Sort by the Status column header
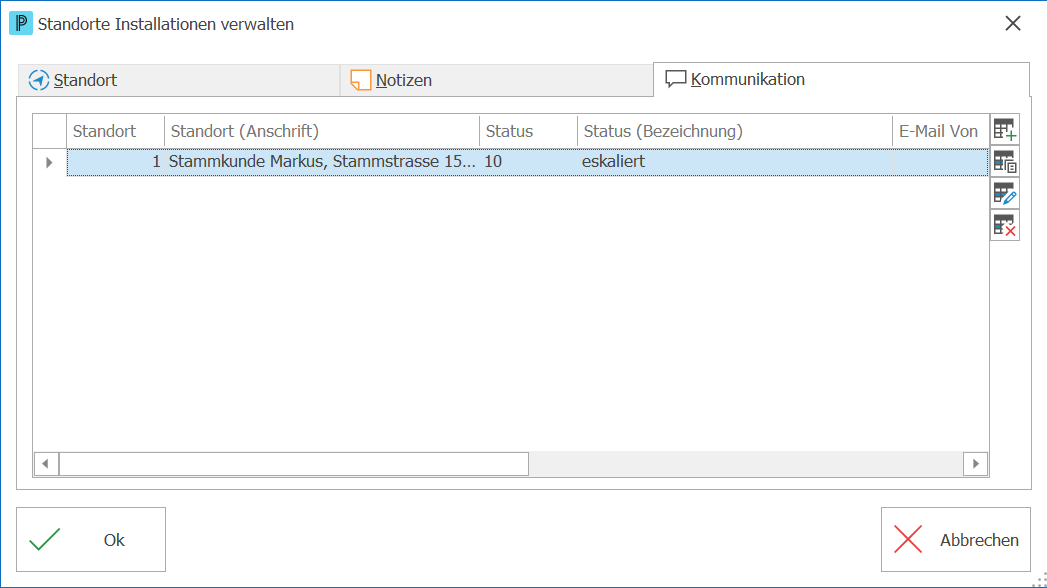 tap(528, 131)
